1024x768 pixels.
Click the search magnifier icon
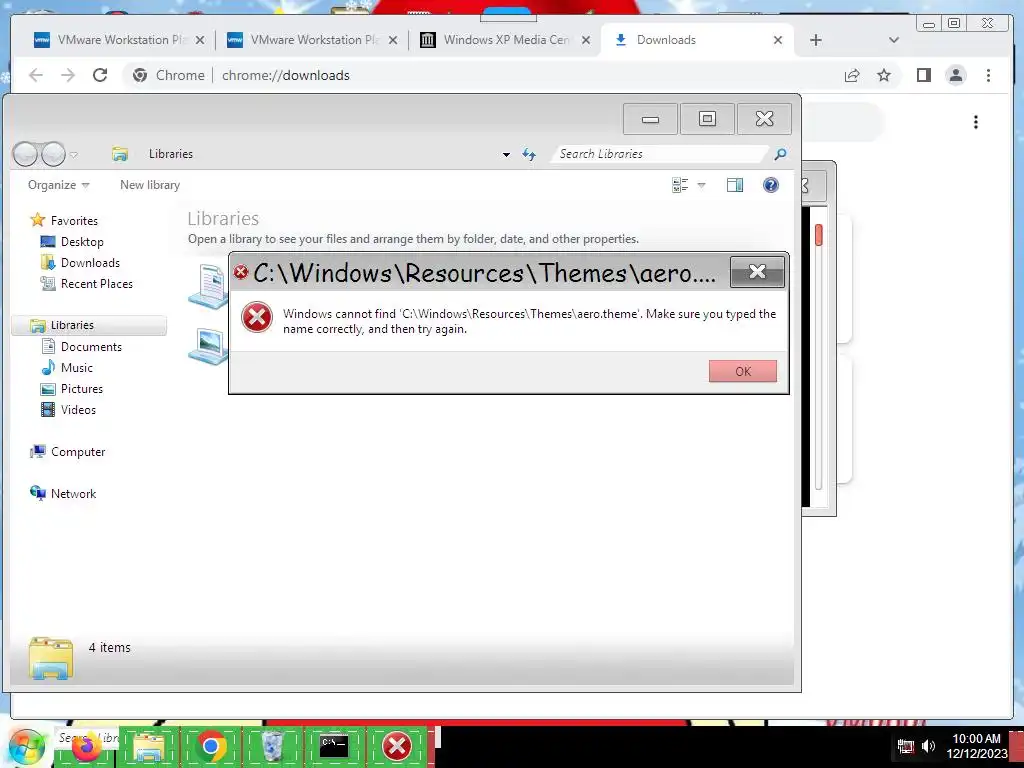tap(780, 154)
